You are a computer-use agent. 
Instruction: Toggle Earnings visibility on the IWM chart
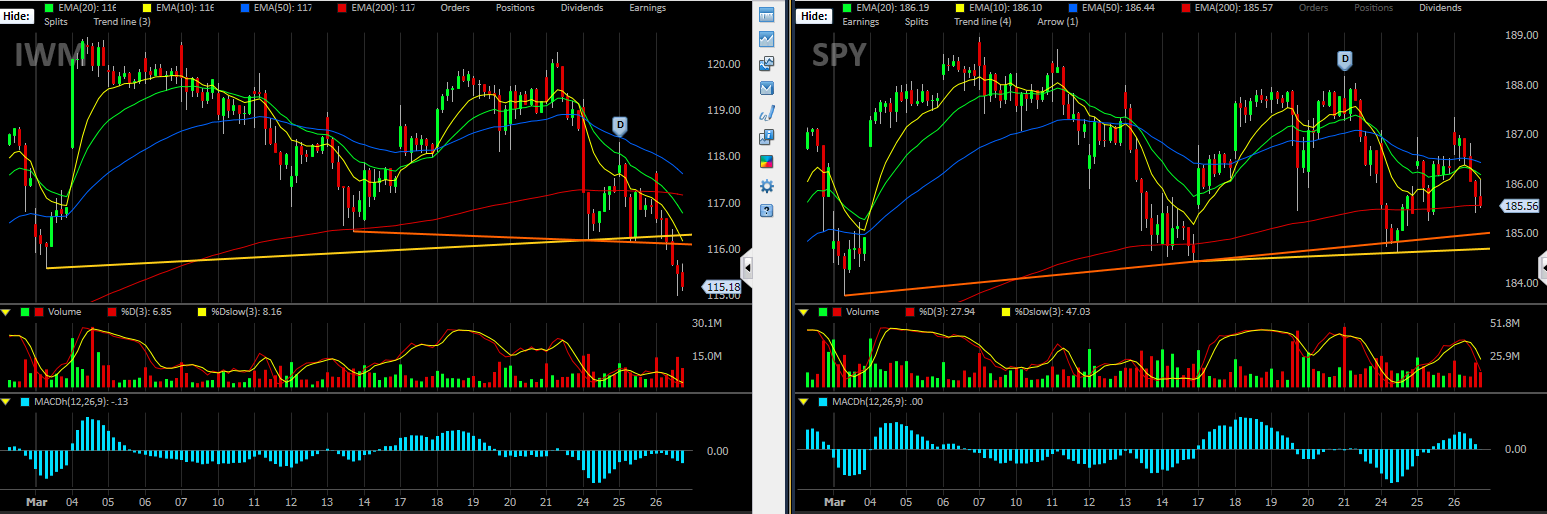[648, 8]
